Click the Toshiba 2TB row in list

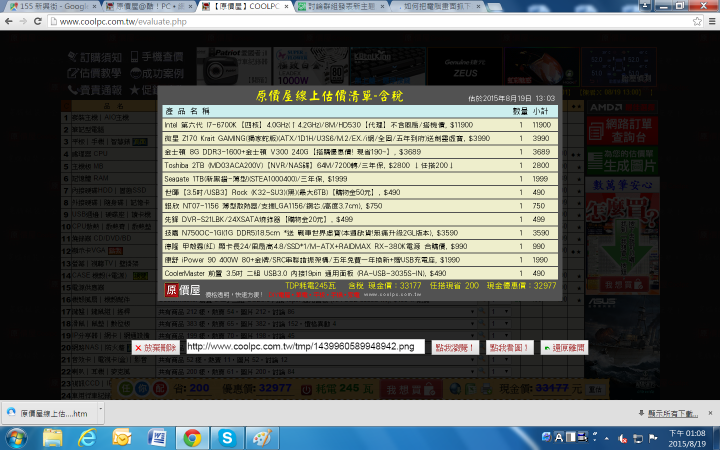click(x=360, y=165)
